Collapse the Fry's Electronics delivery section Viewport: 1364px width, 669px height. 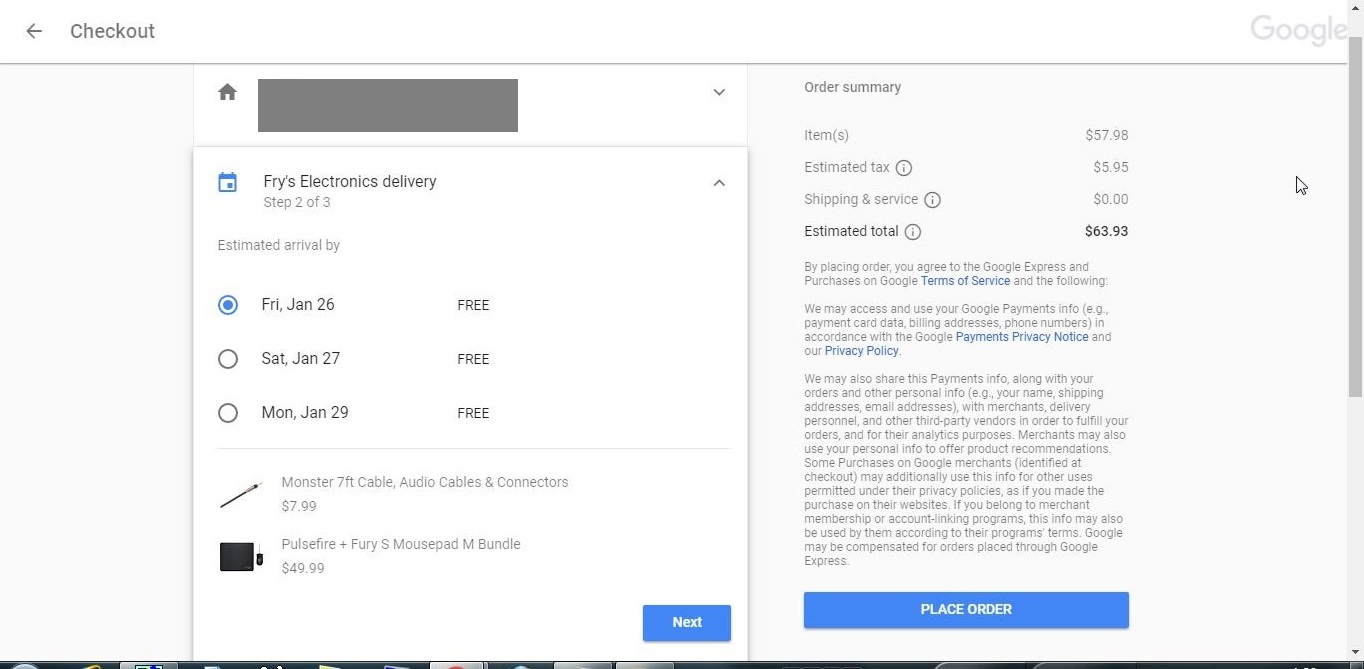click(x=719, y=183)
